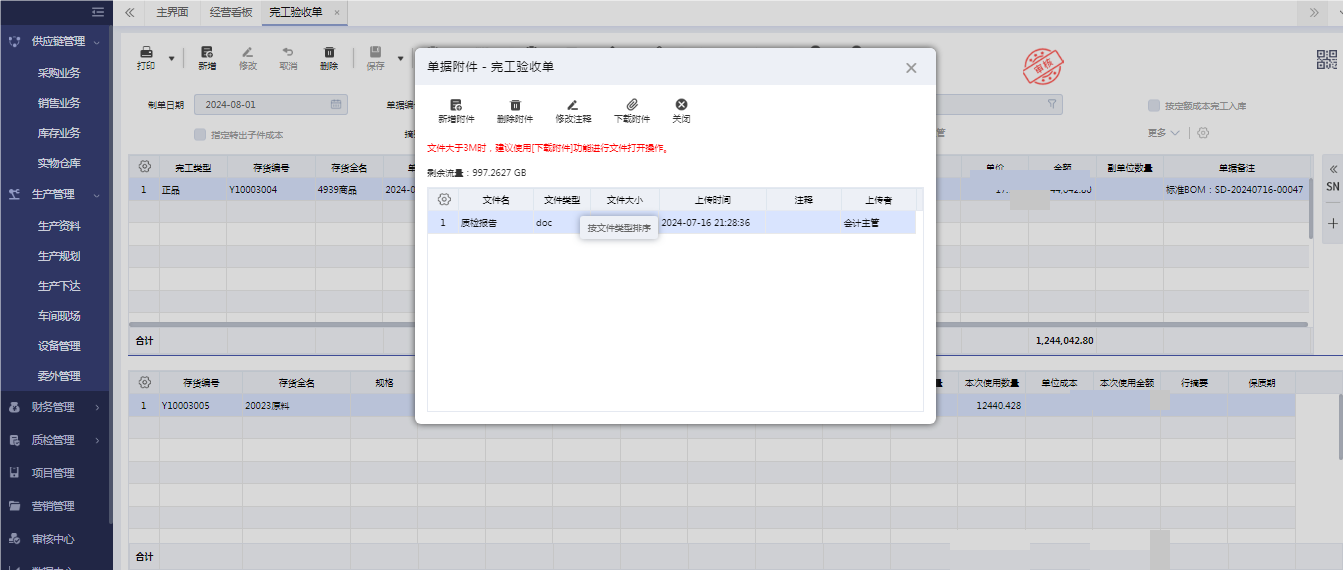Collapse the 生产管理 sidebar menu
This screenshot has height=570, width=1343.
click(97, 194)
